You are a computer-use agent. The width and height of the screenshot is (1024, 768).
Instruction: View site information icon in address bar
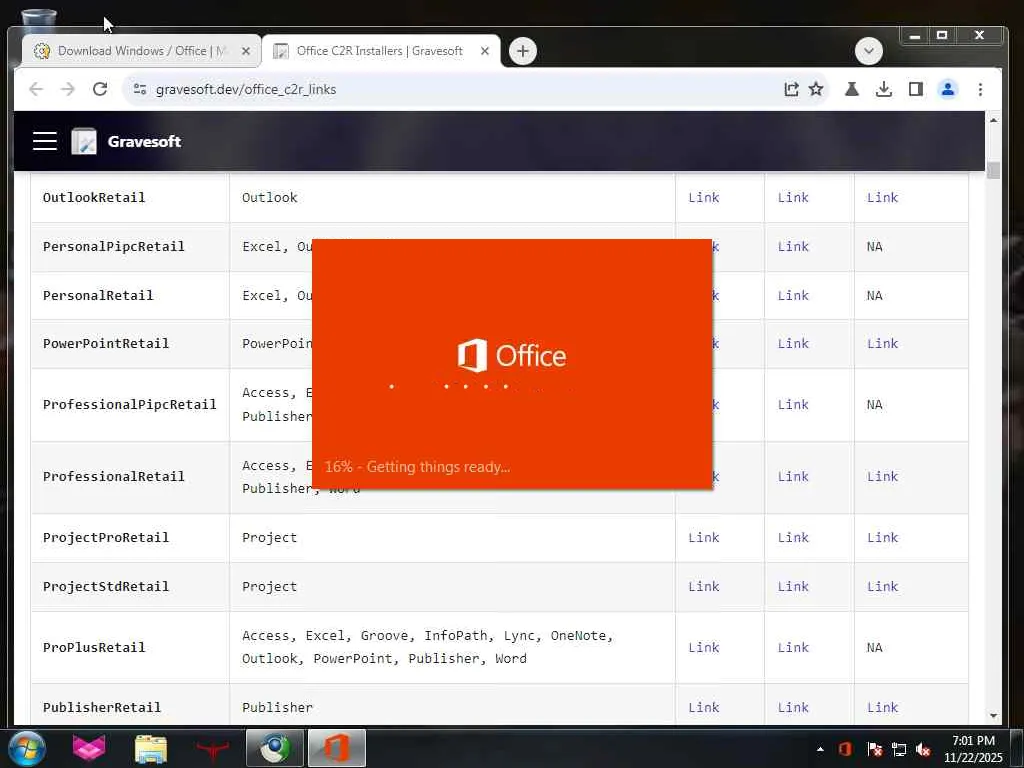click(x=139, y=89)
